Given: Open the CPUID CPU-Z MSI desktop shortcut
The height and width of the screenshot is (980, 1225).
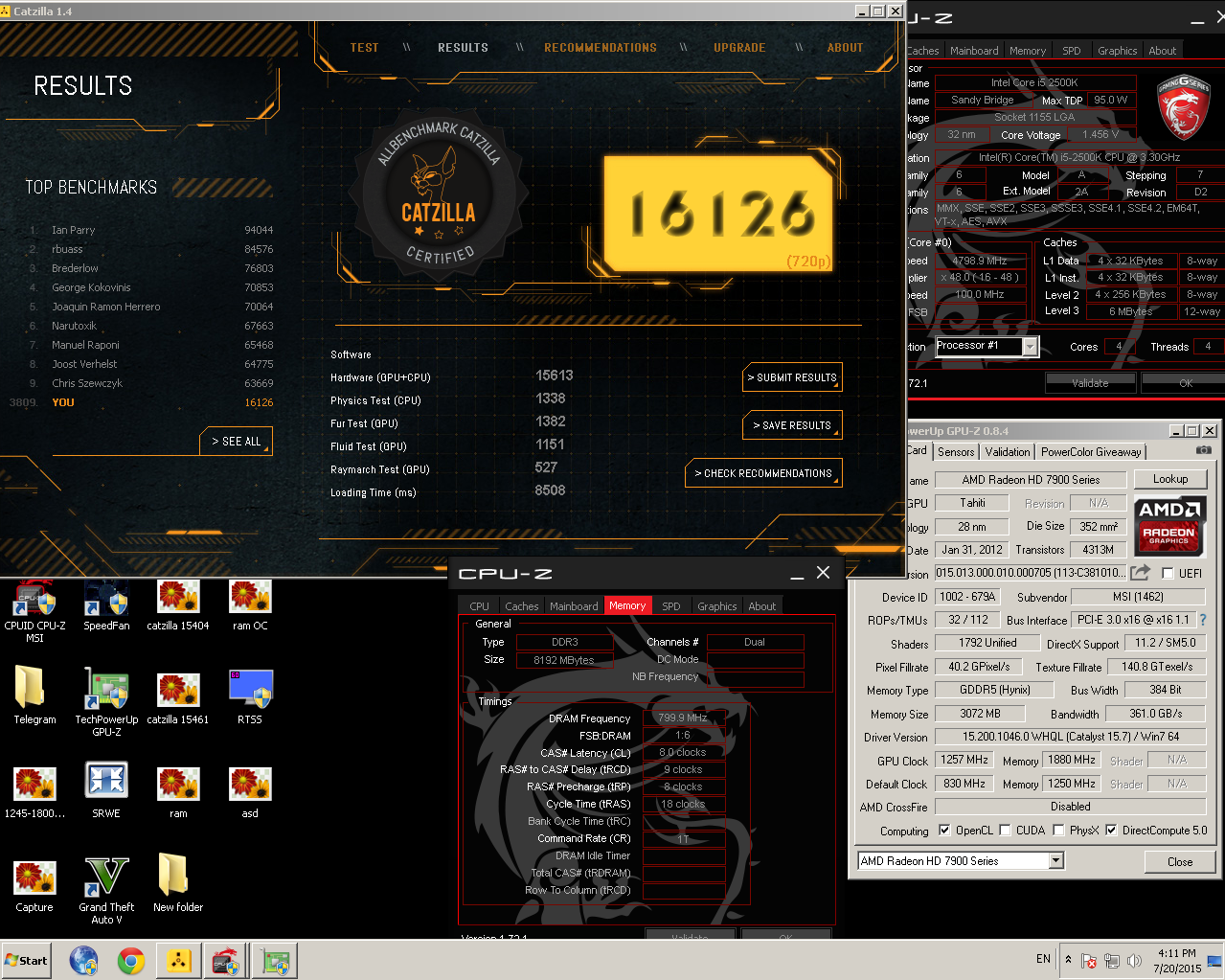Looking at the screenshot, I should coord(34,610).
